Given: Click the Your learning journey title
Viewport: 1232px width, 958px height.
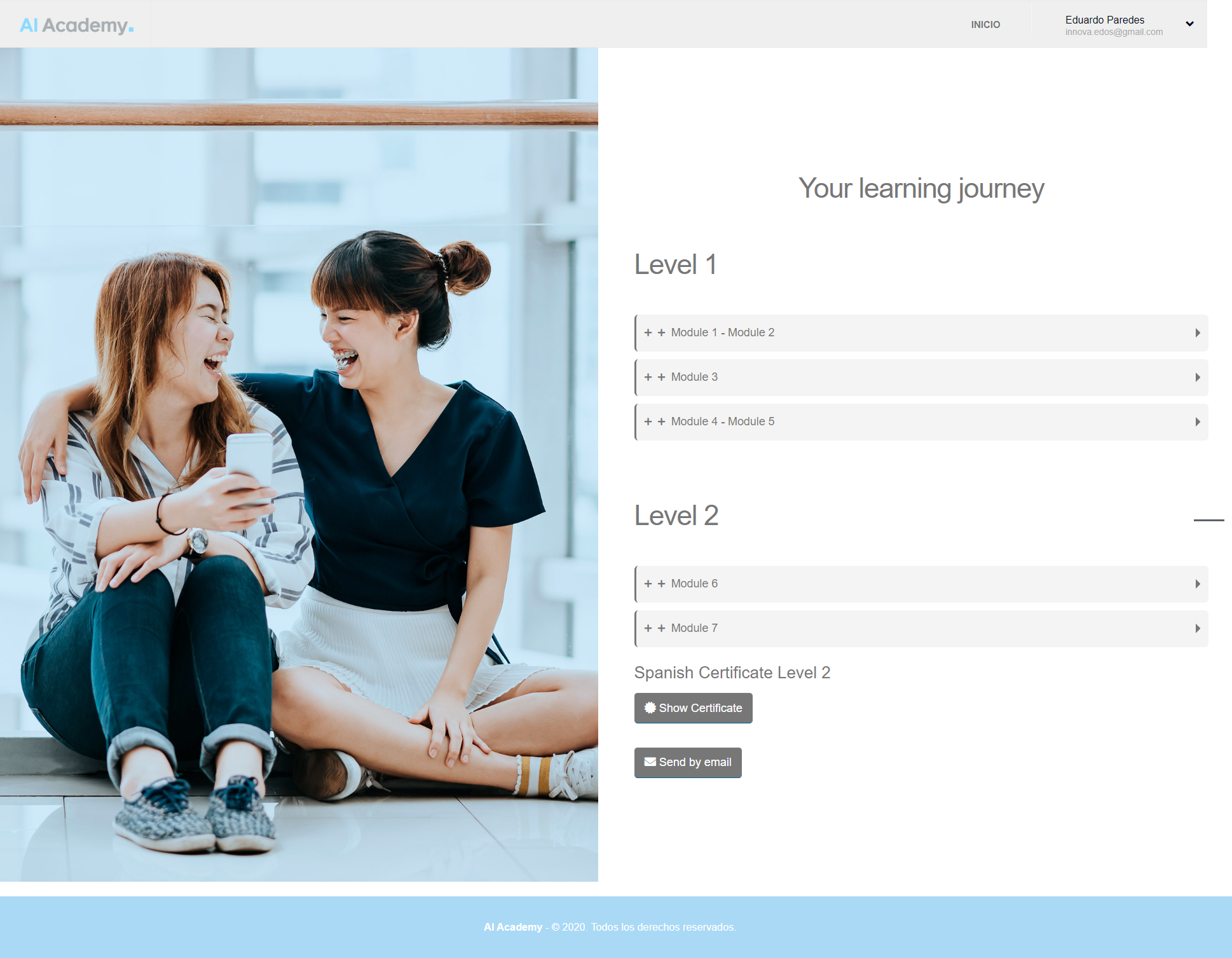Looking at the screenshot, I should coord(921,189).
